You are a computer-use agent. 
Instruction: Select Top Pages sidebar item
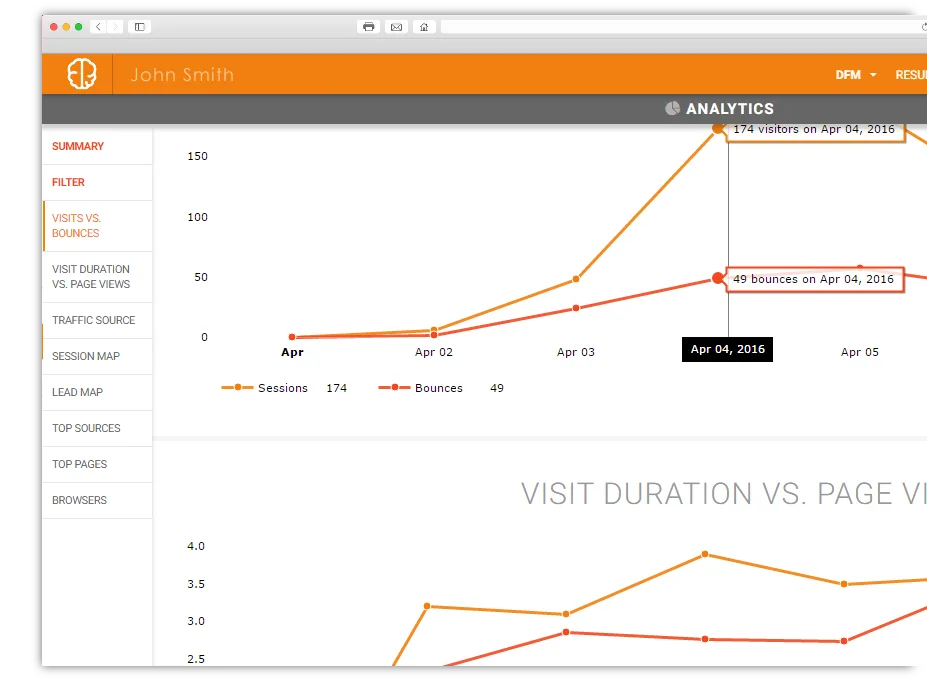(98, 465)
